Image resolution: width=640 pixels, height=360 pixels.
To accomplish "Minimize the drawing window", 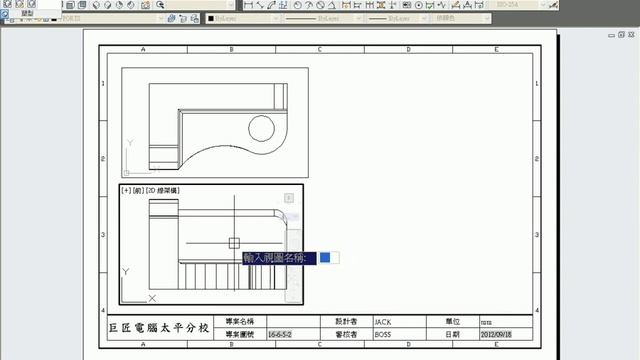I will tap(611, 35).
